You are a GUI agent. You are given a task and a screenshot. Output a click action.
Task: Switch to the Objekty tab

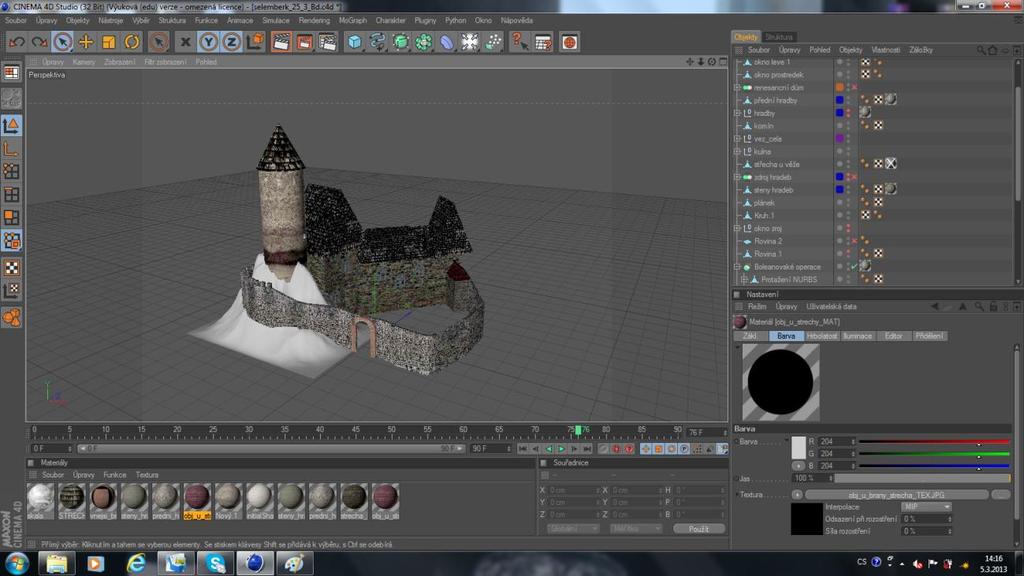point(746,37)
